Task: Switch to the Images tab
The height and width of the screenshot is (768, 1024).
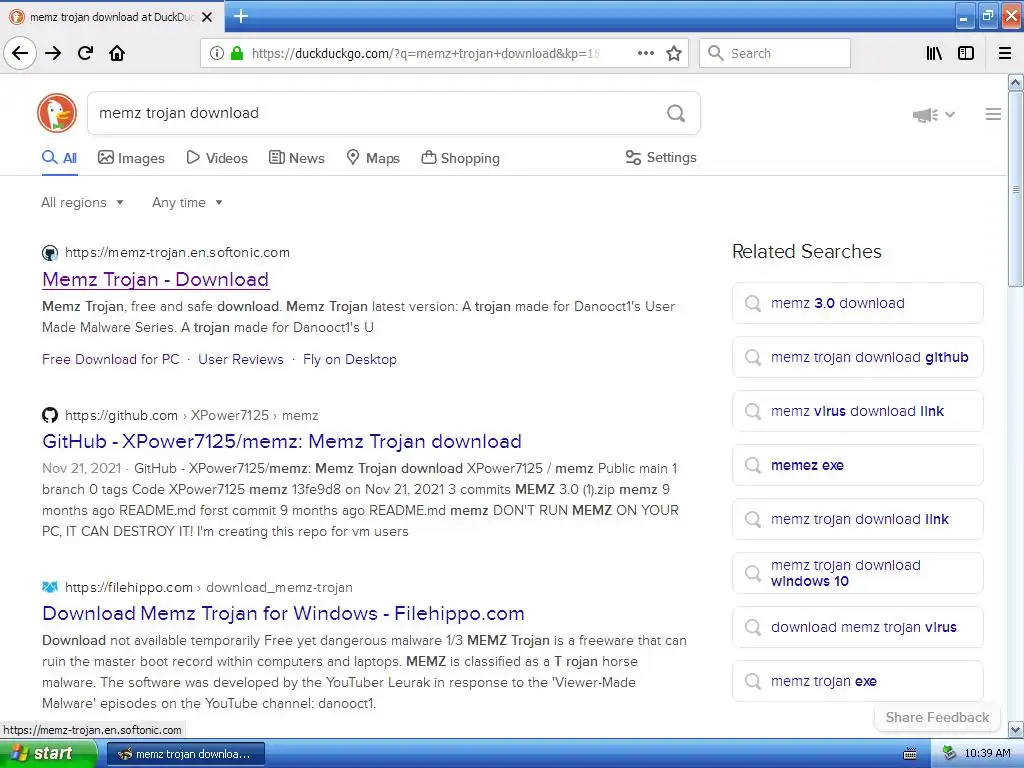Action: click(x=131, y=158)
